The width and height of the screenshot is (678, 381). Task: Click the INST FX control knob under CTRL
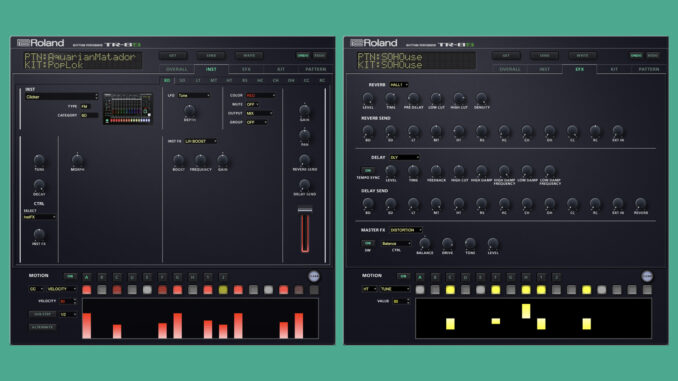[39, 234]
